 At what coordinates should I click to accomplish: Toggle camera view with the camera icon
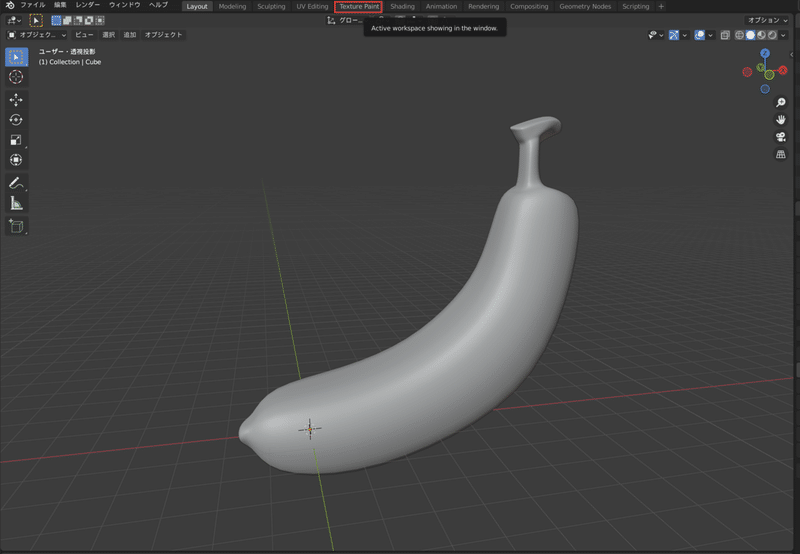point(781,137)
